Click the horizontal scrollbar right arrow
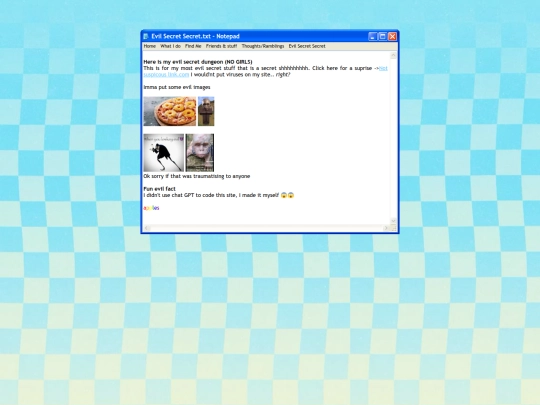This screenshot has height=405, width=540. (x=386, y=228)
